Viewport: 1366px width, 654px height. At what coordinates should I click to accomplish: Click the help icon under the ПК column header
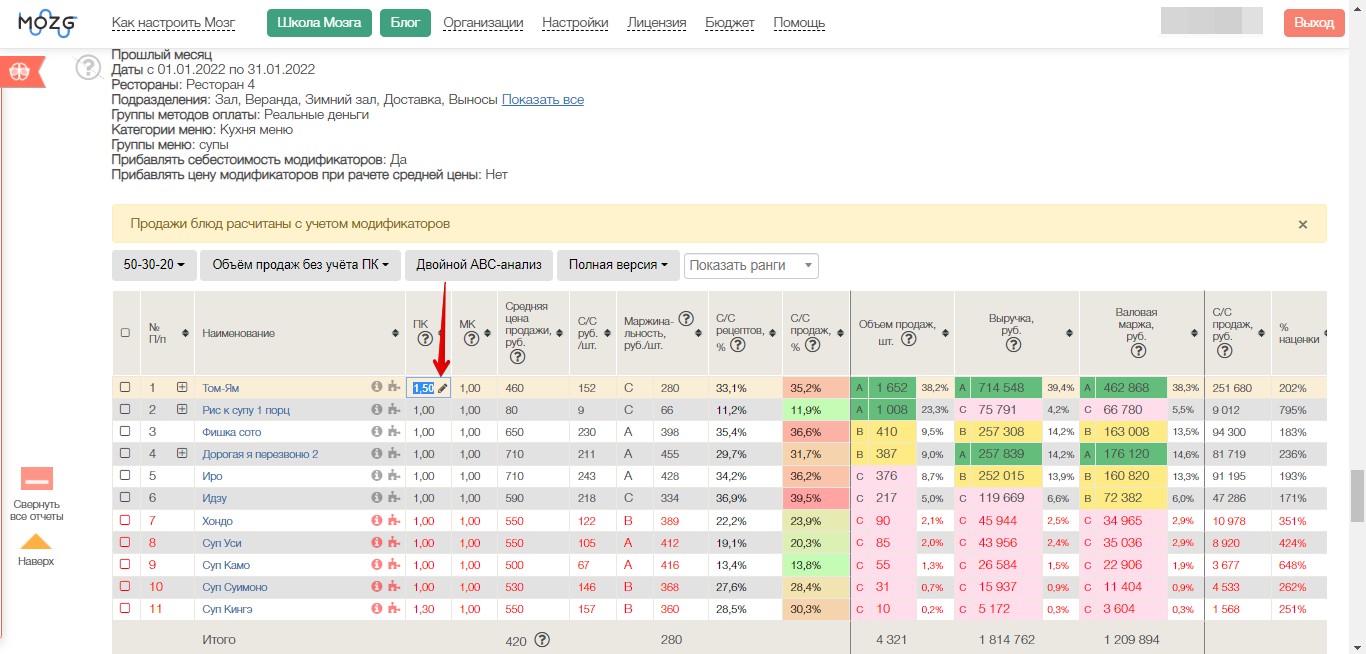(423, 340)
